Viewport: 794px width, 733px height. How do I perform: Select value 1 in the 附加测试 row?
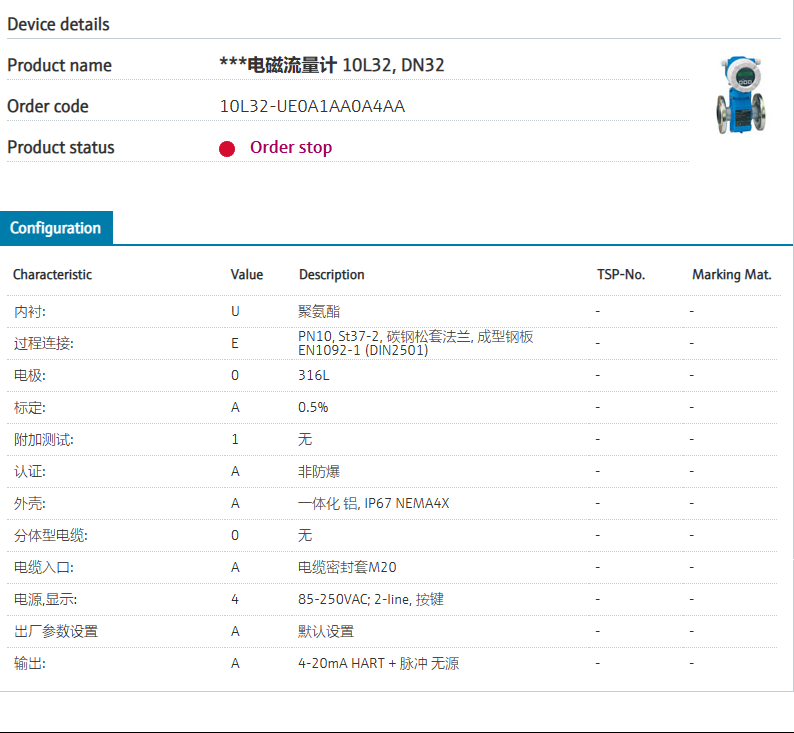click(235, 439)
